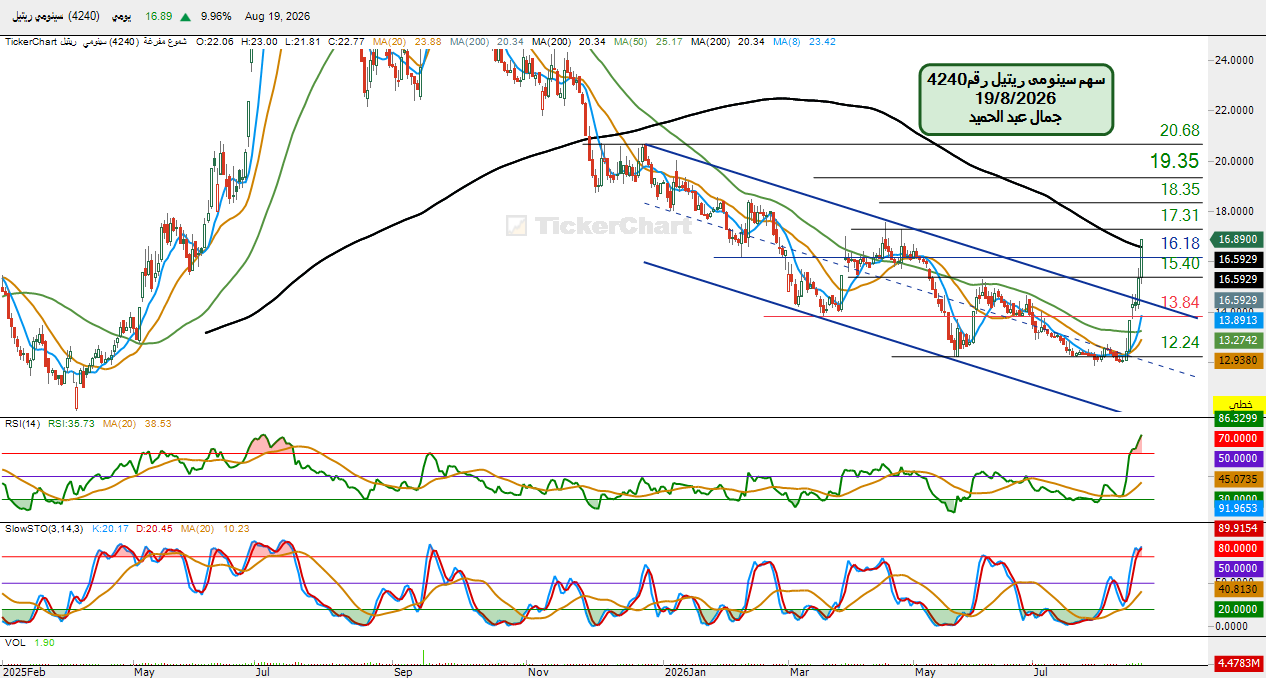
Task: Select the VOL indicator label
Action: [15, 643]
